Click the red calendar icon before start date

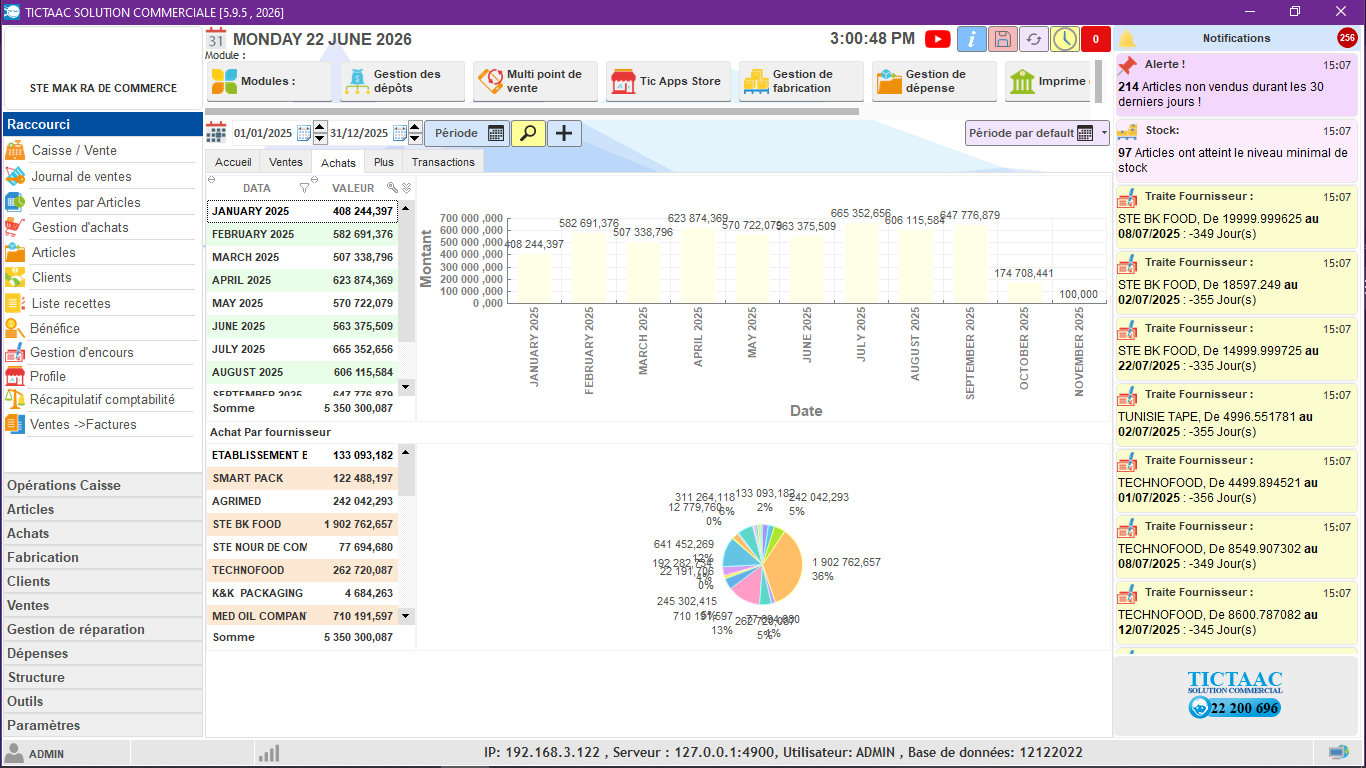[x=216, y=133]
